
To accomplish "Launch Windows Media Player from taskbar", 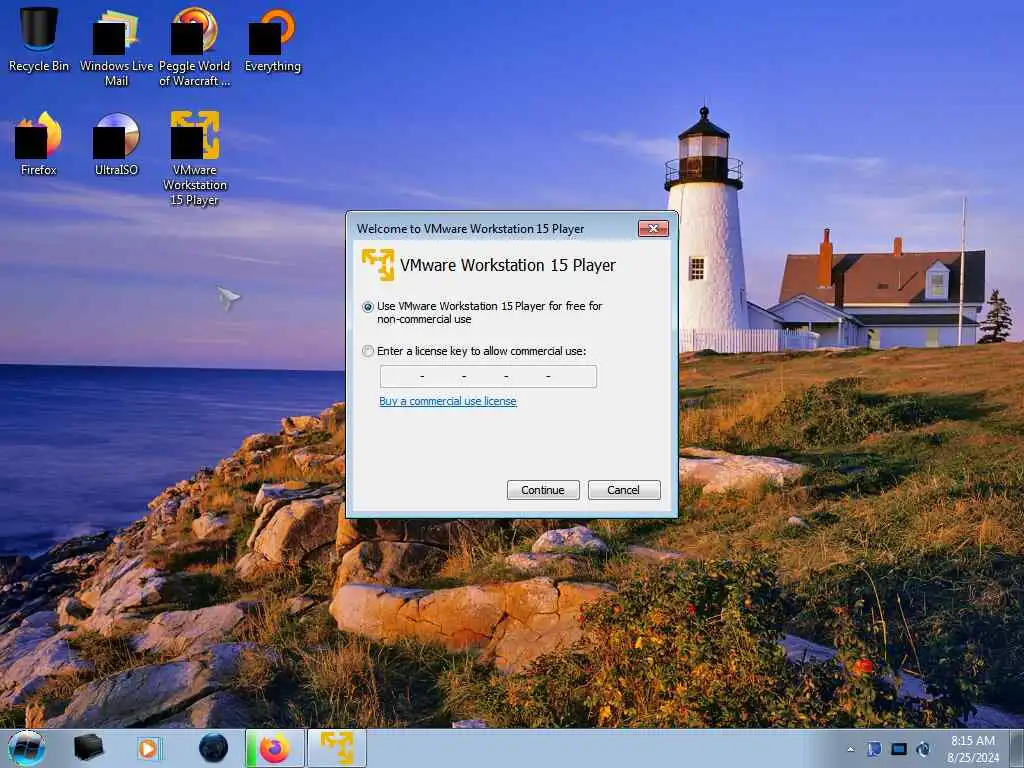I will [x=149, y=748].
